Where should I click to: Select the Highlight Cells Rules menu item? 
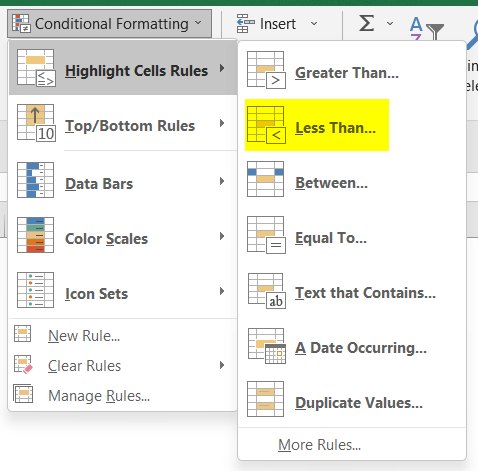coord(123,68)
